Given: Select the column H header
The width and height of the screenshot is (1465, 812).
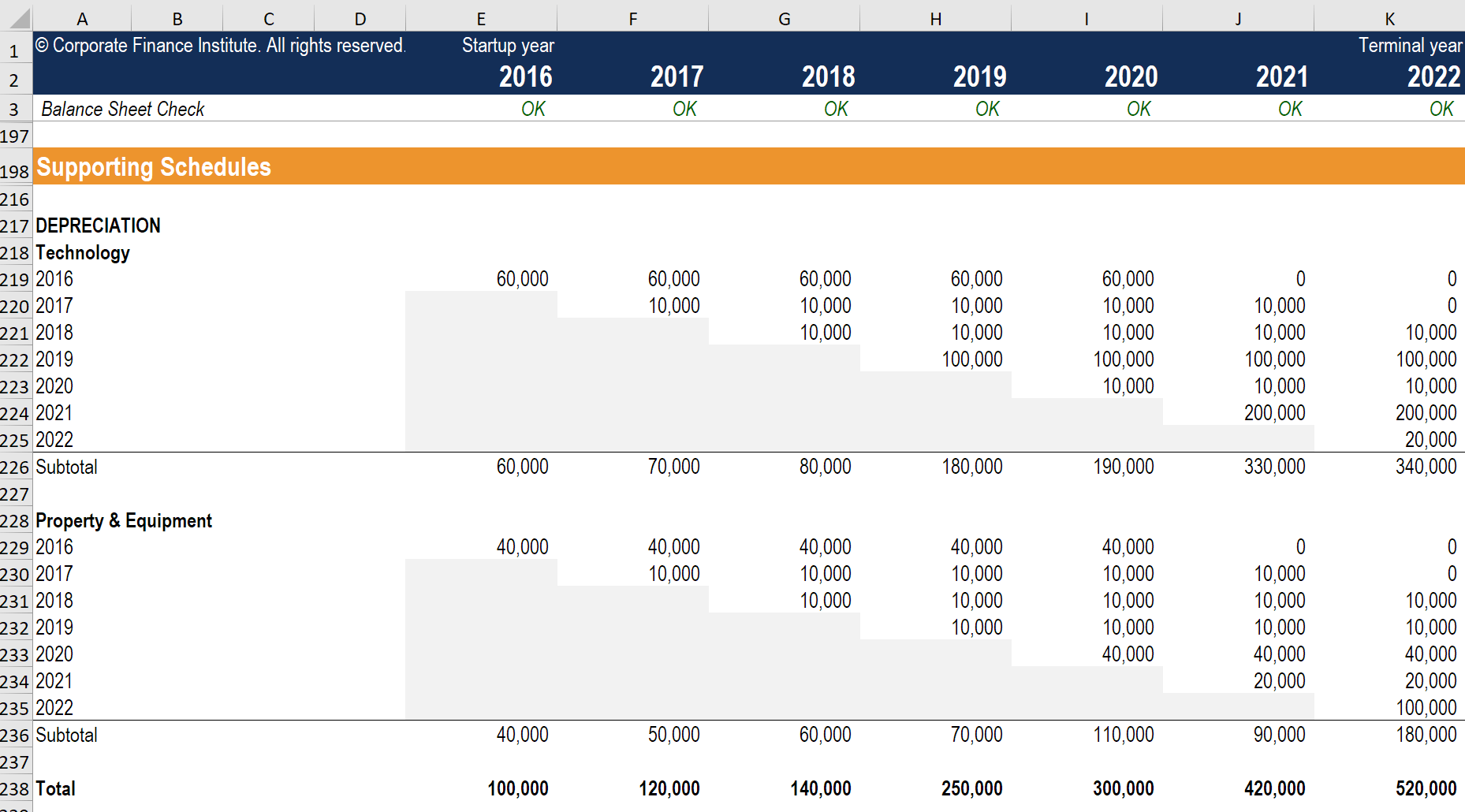Looking at the screenshot, I should pos(935,19).
